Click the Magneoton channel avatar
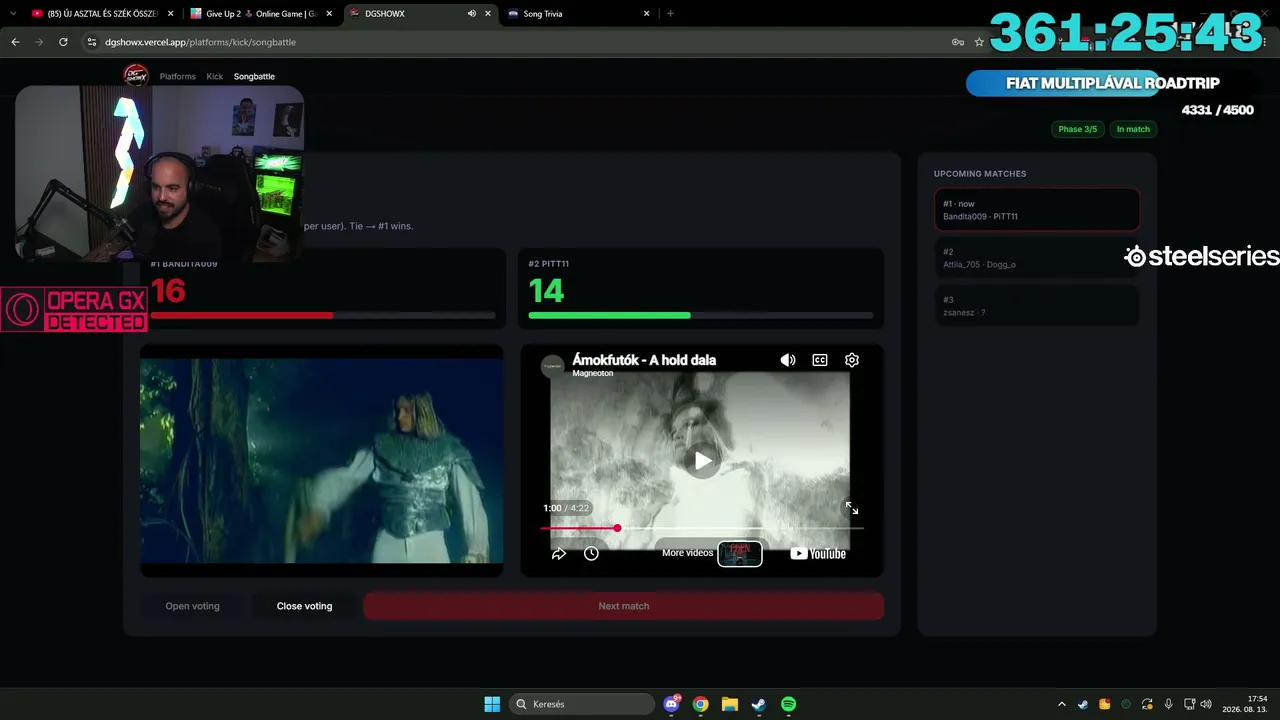Viewport: 1280px width, 720px height. pyautogui.click(x=553, y=366)
